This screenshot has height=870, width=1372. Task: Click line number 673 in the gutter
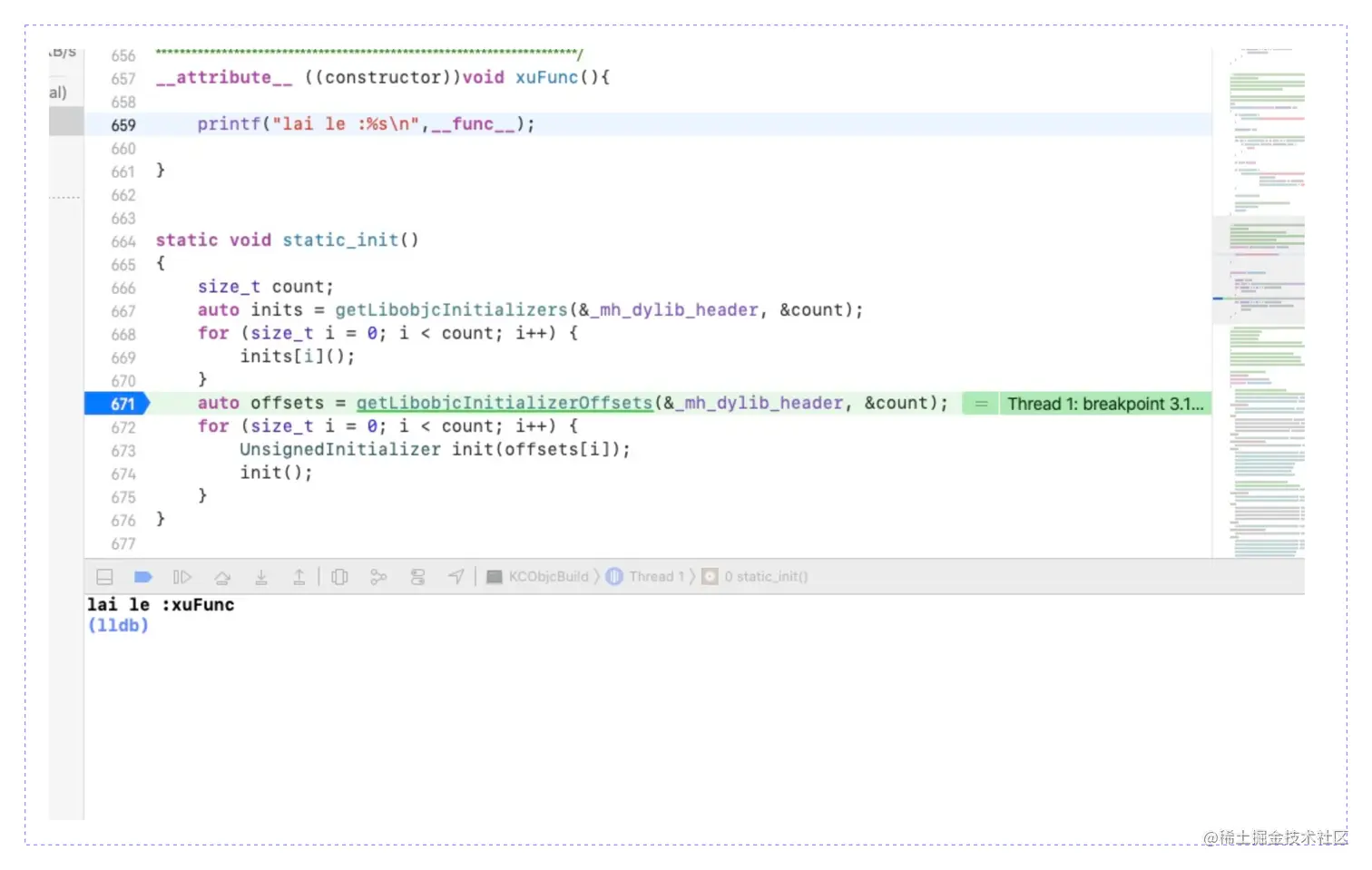[123, 451]
